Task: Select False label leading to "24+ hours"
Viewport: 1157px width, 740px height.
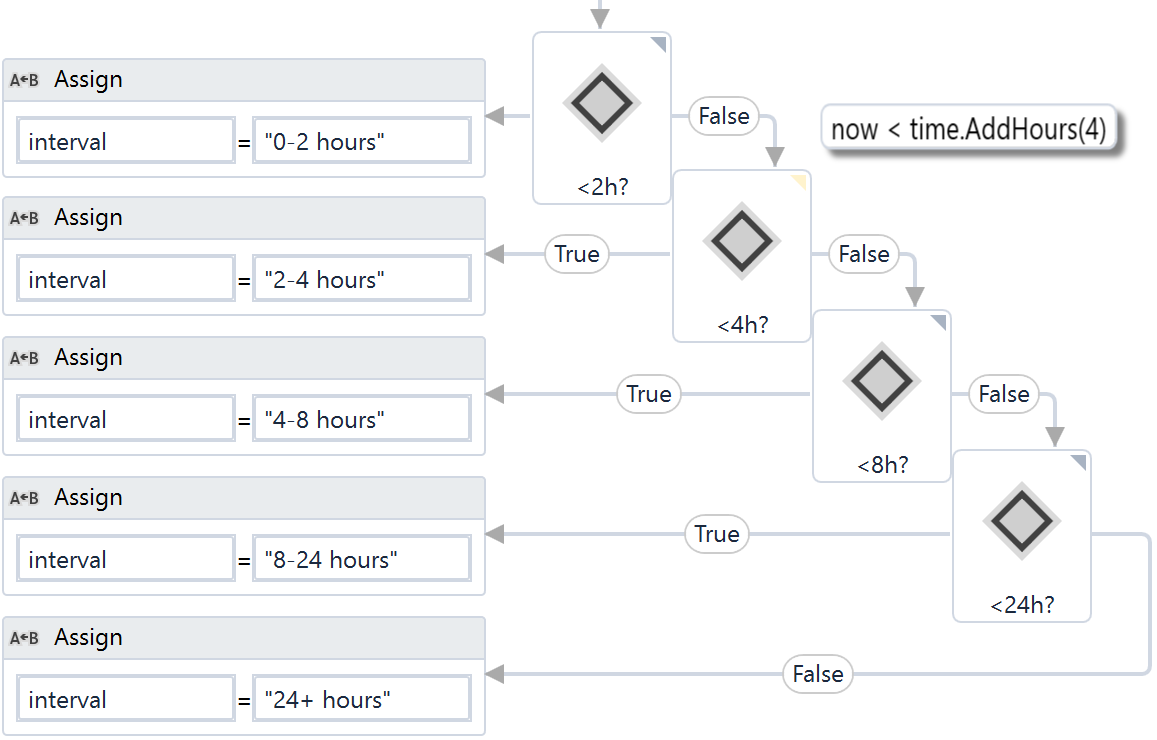Action: 818,674
